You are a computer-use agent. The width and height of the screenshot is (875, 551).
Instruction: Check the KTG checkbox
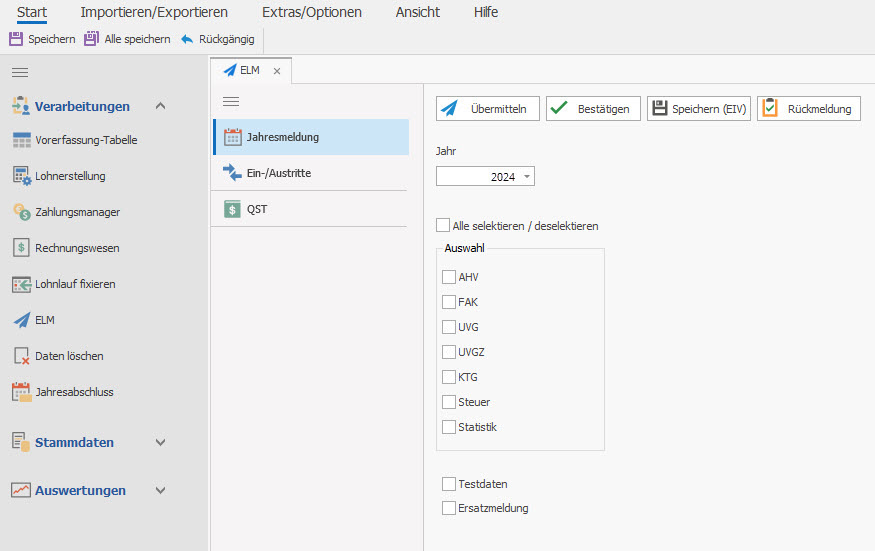click(x=449, y=377)
